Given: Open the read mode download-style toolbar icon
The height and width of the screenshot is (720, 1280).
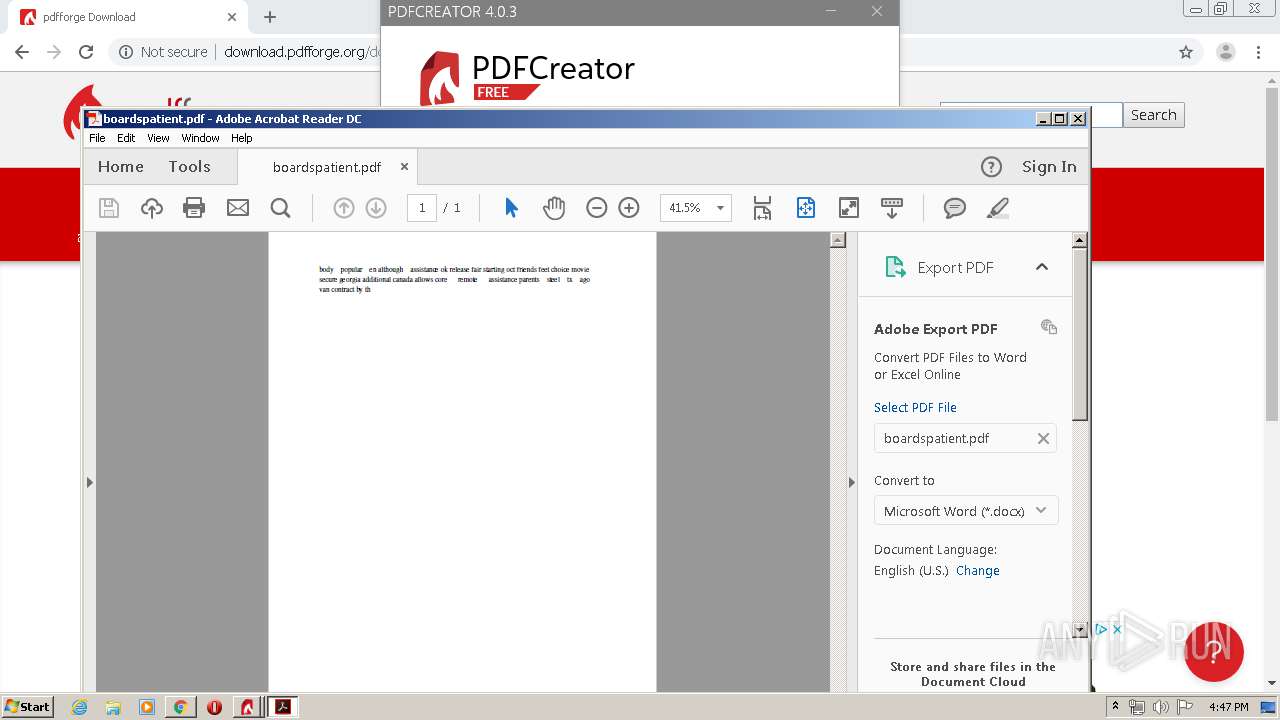Looking at the screenshot, I should pos(892,208).
